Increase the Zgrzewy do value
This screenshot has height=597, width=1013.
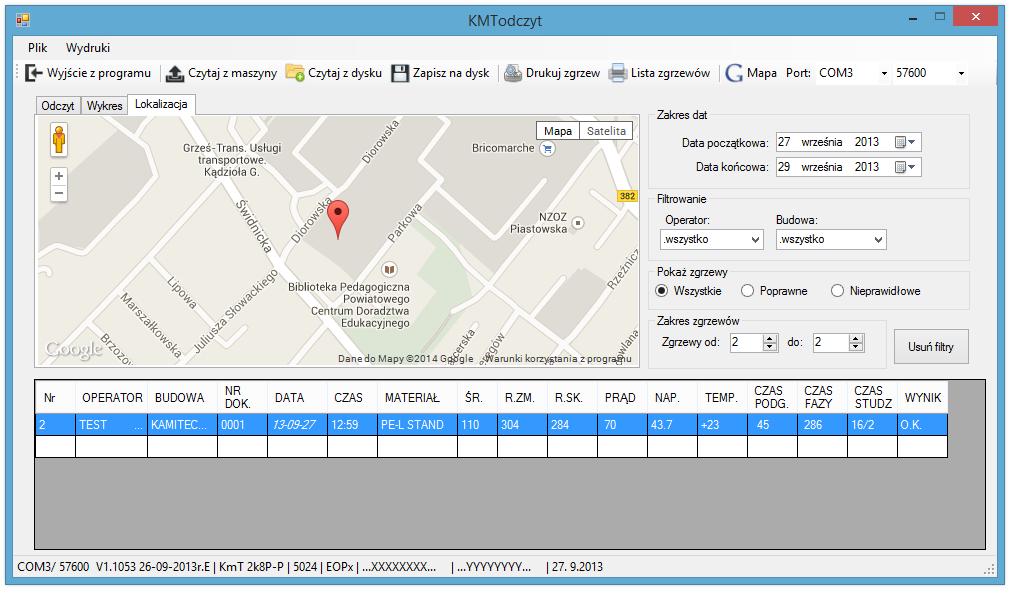coord(856,339)
